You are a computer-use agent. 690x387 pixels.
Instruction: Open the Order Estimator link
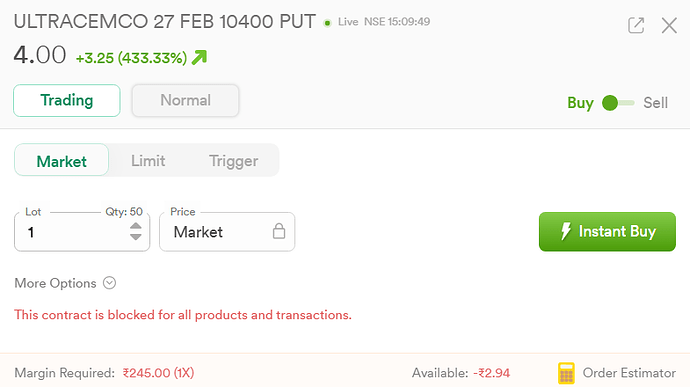629,373
